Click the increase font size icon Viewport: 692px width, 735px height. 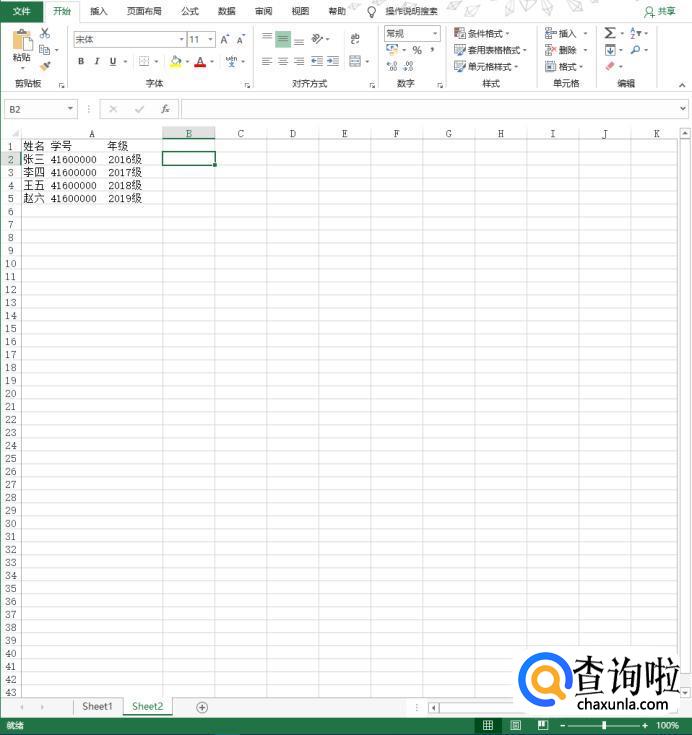(224, 39)
